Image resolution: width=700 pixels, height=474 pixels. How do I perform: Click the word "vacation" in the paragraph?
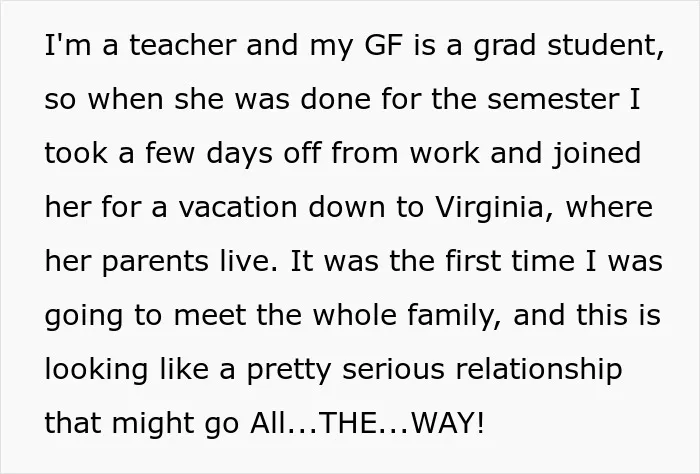pos(238,207)
